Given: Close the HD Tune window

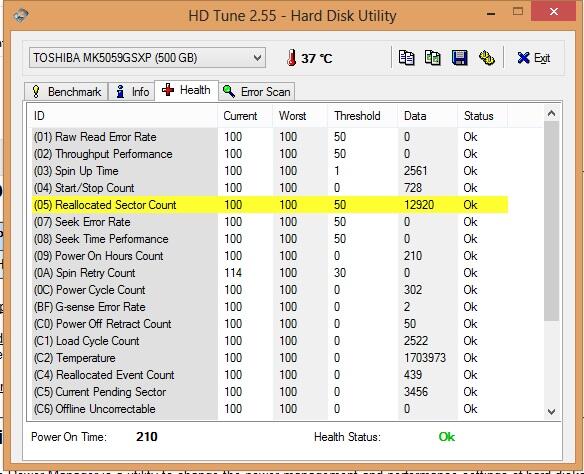Looking at the screenshot, I should [554, 12].
